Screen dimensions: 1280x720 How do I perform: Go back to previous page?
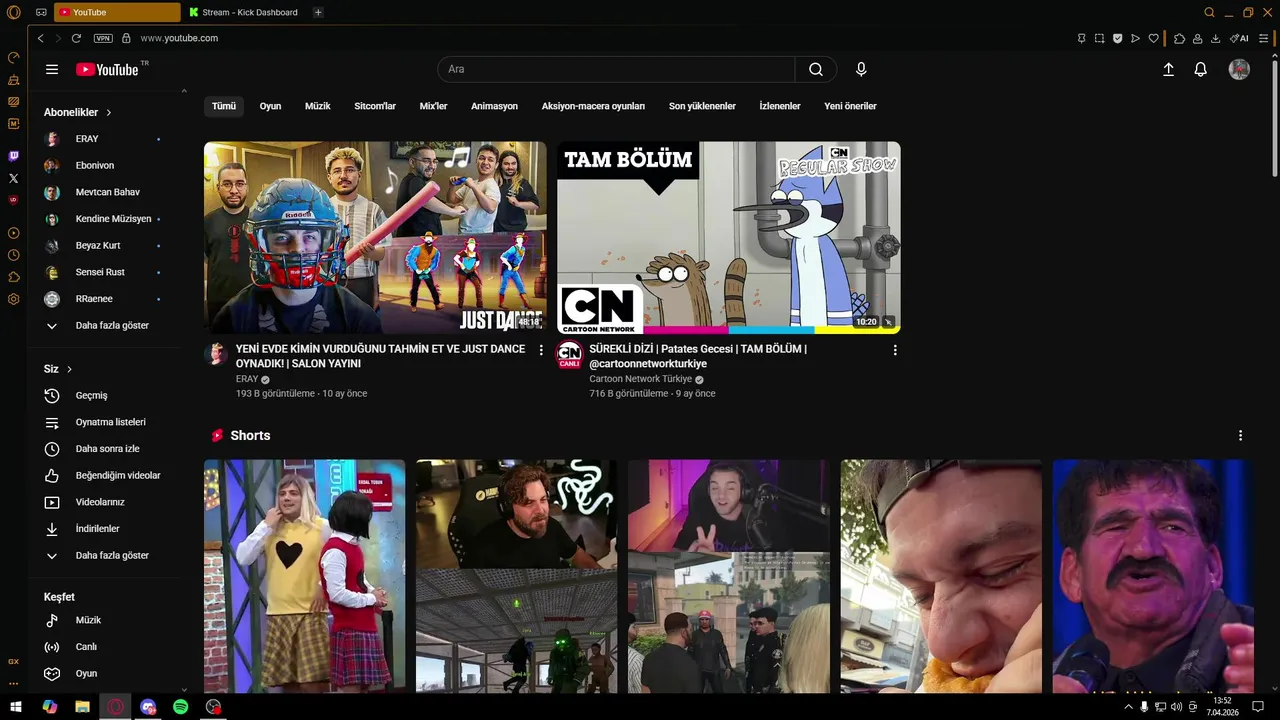tap(40, 38)
